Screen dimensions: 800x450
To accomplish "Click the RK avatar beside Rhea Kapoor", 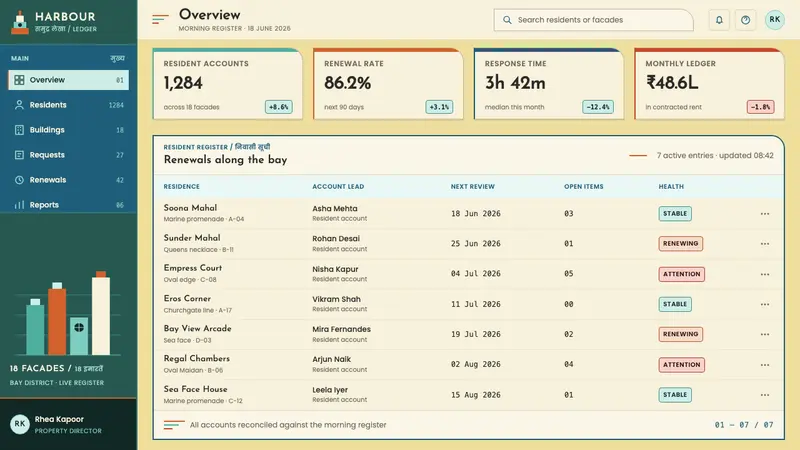I will 20,424.
